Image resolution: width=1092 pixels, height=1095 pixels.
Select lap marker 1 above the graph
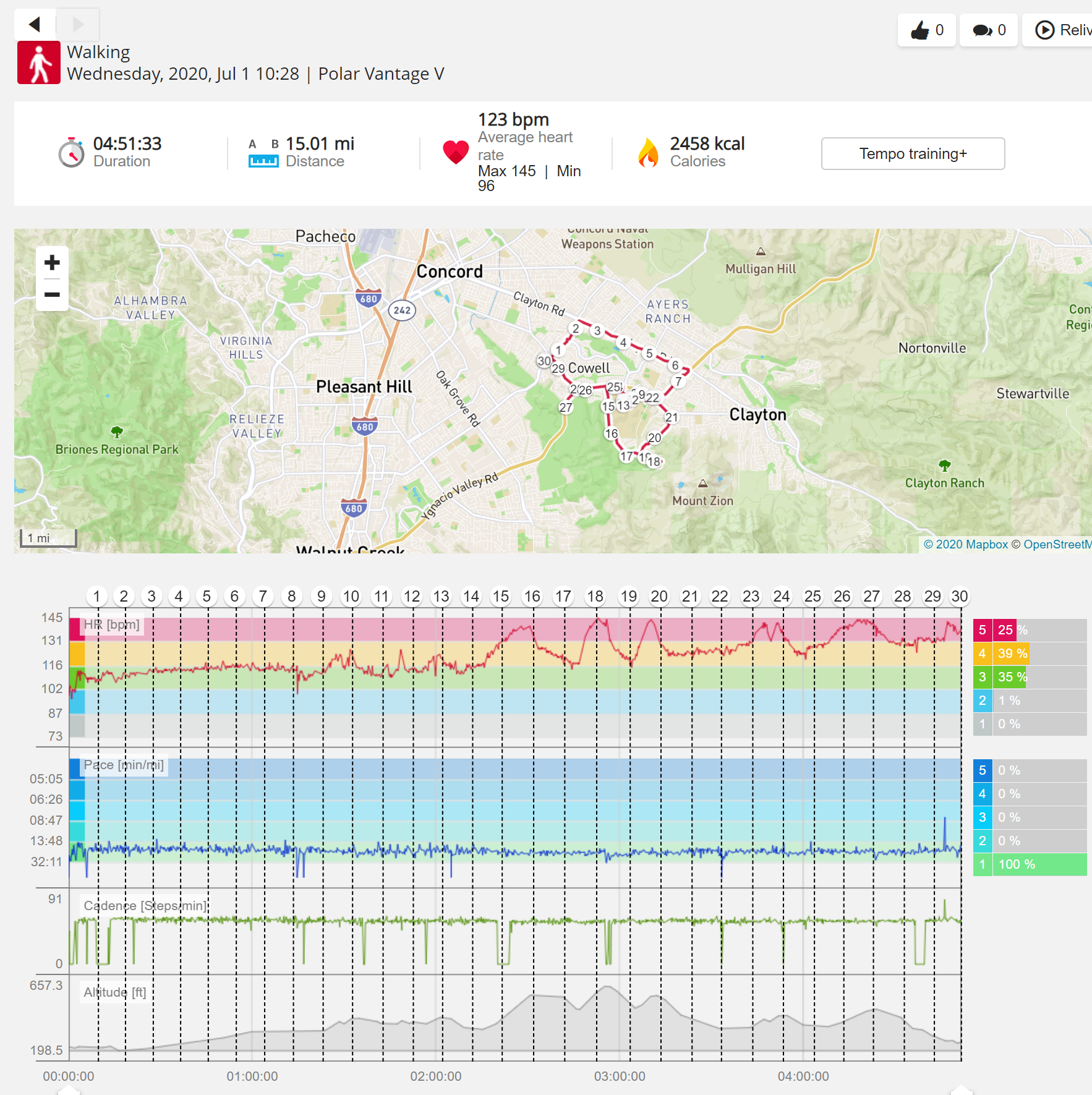point(96,597)
